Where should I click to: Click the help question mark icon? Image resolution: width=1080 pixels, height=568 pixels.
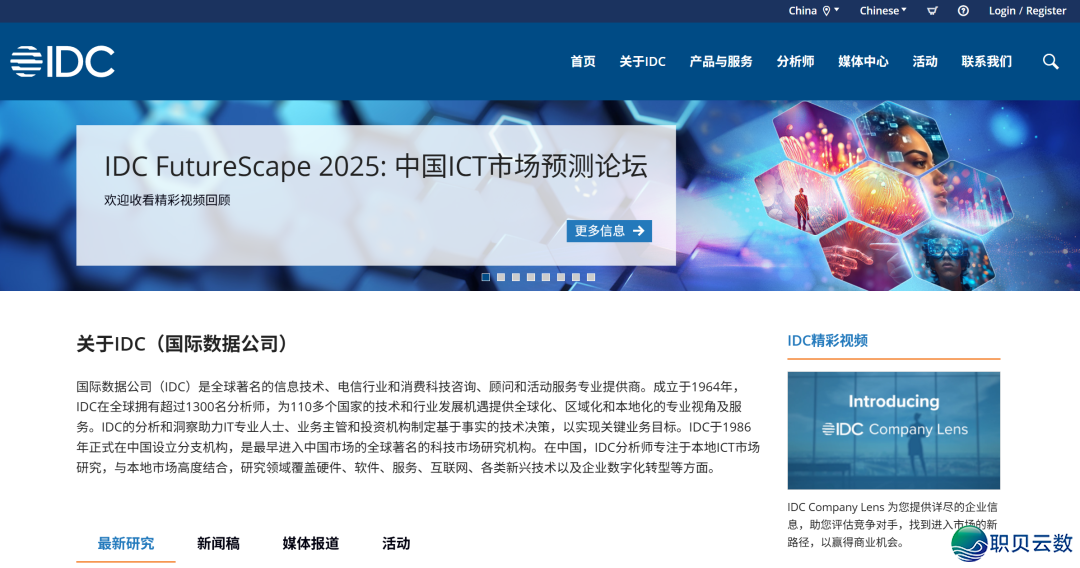(963, 10)
